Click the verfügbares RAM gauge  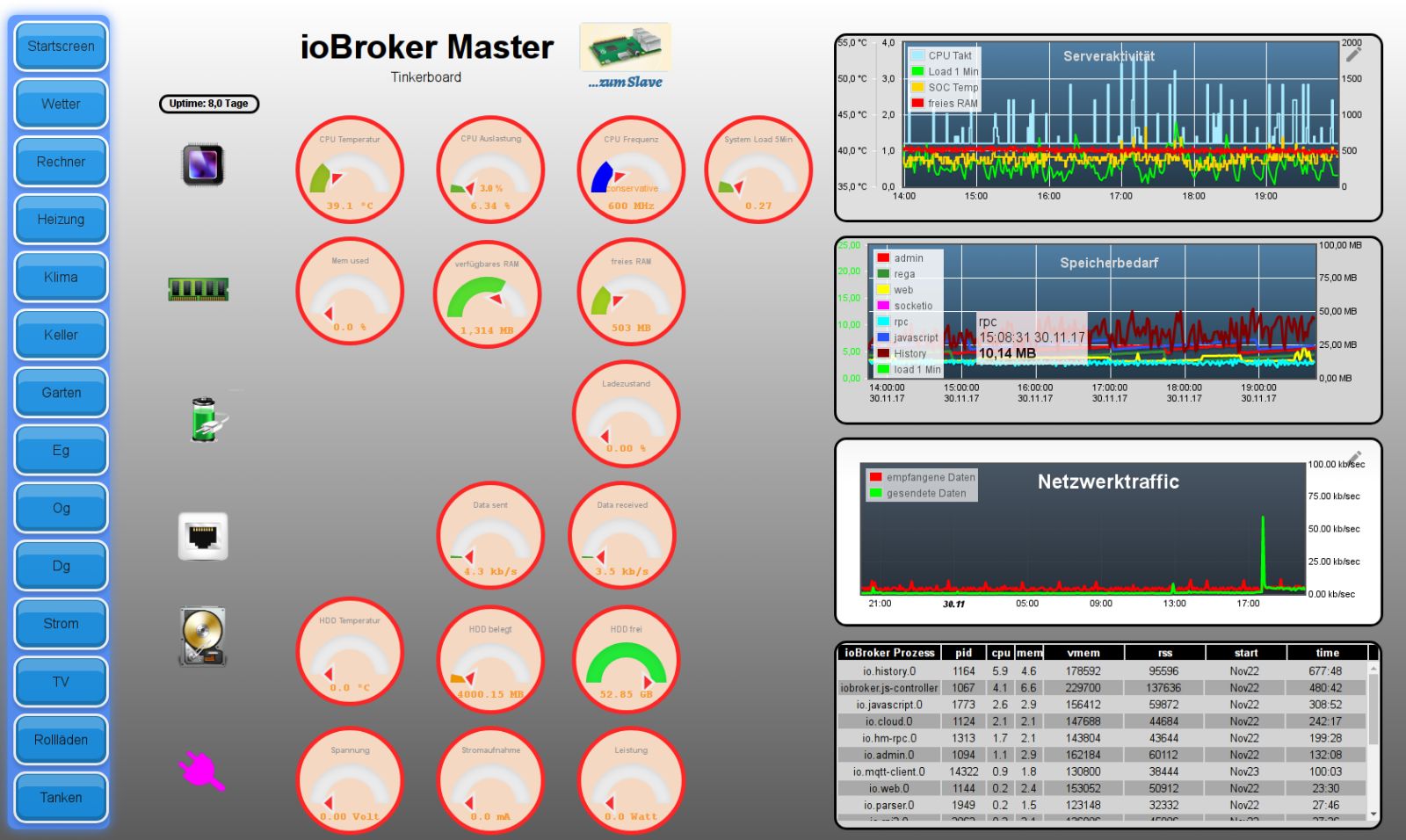(x=487, y=294)
